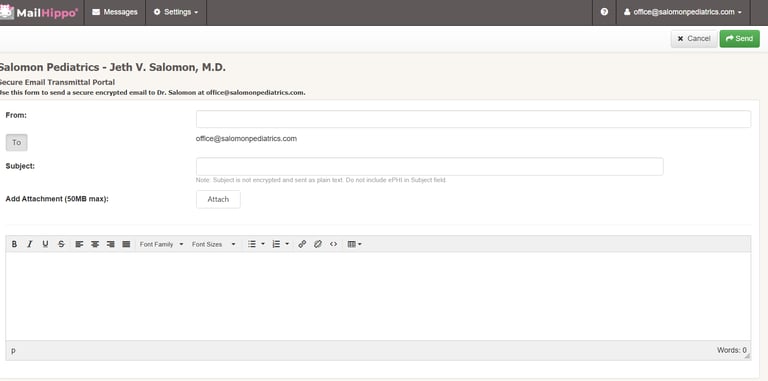Click recipient text office@salomonpediatrics.com
This screenshot has width=768, height=381.
[x=246, y=139]
